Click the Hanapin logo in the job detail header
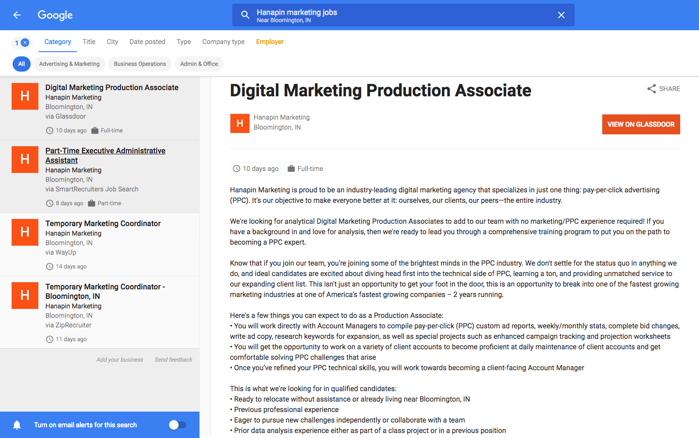The image size is (699, 438). (x=239, y=123)
